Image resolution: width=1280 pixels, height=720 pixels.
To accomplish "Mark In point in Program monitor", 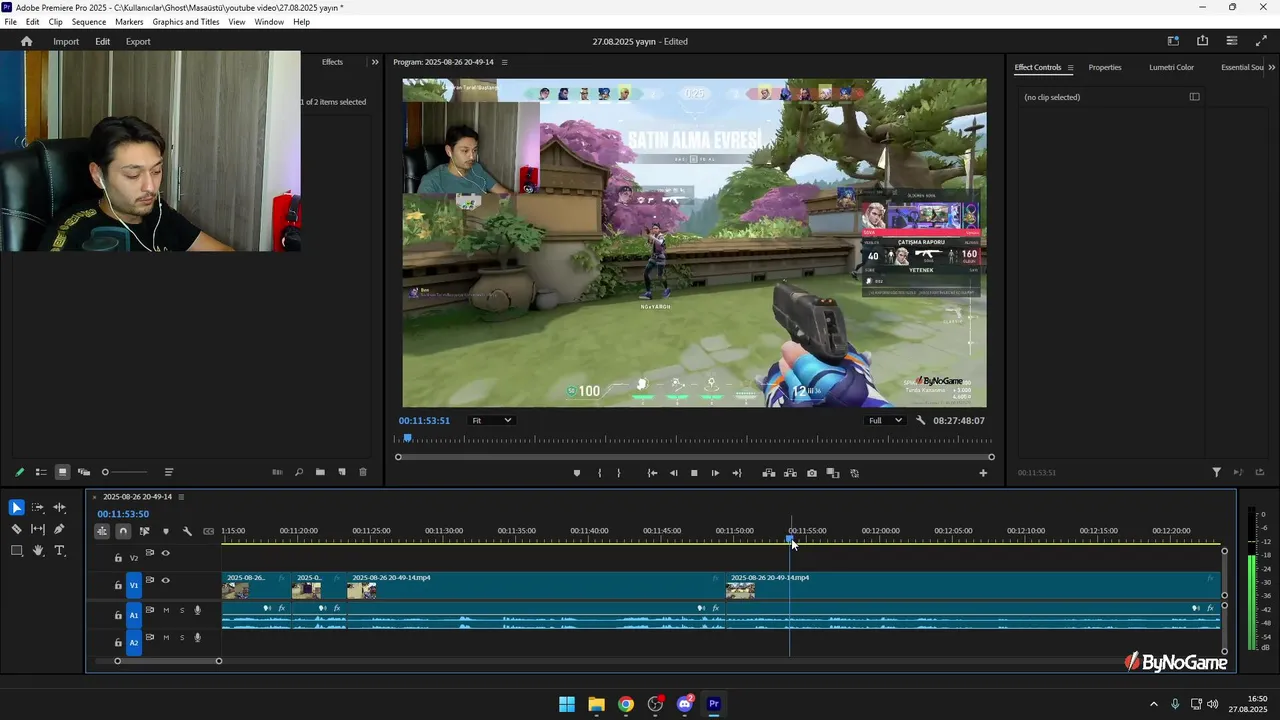I will pos(600,473).
